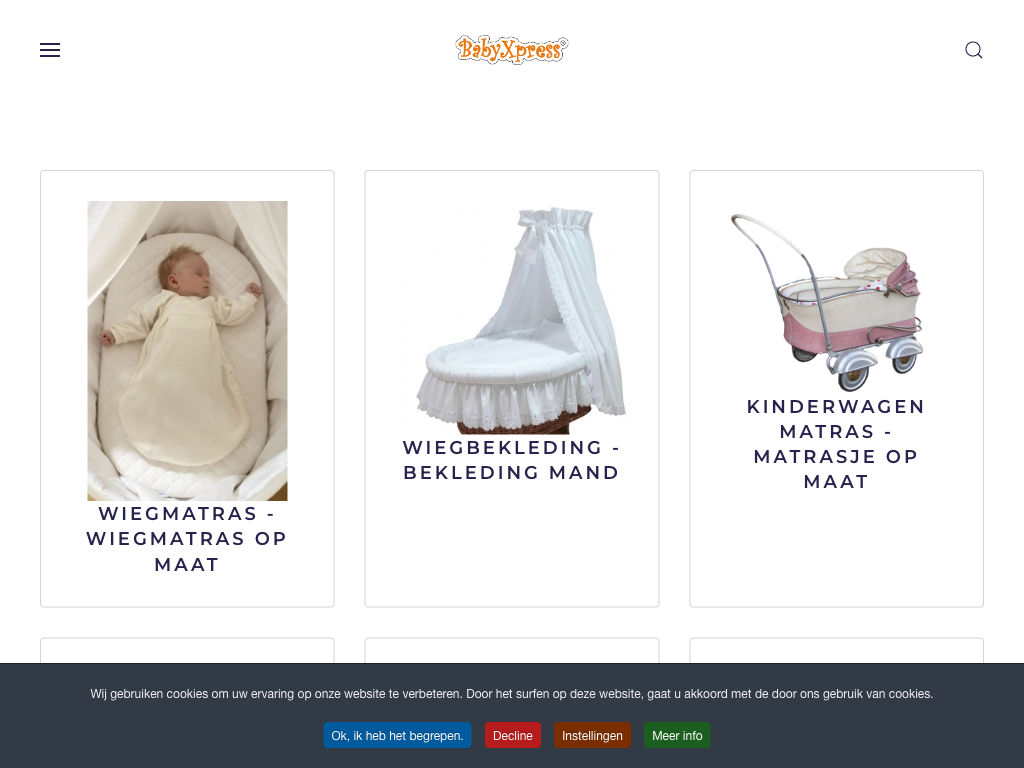
Task: Open the search magnifier icon
Action: click(x=974, y=50)
